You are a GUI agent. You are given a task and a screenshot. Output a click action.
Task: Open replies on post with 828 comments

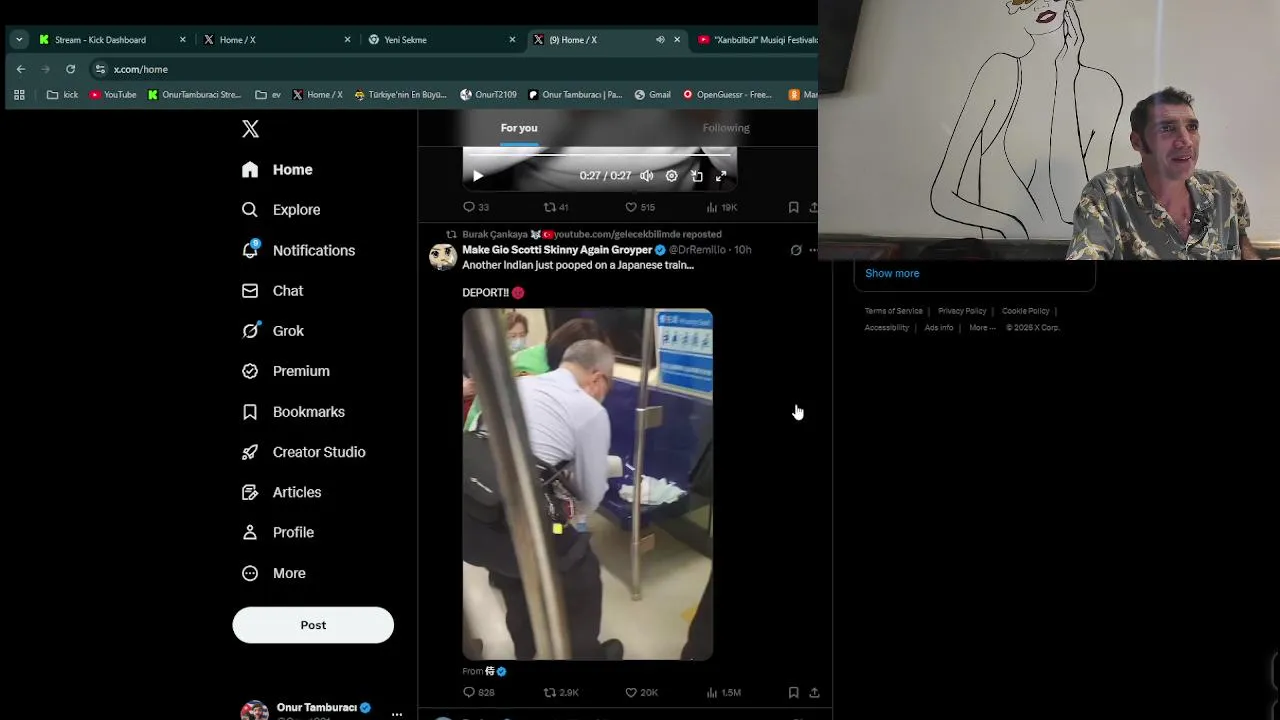point(469,692)
